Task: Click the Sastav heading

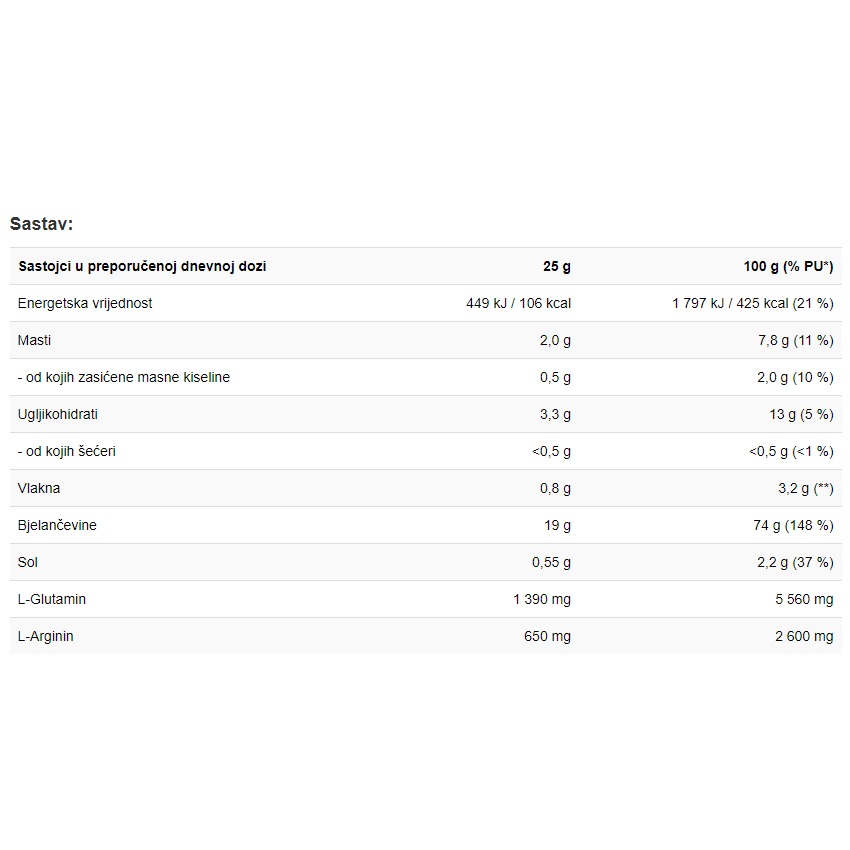Action: (x=42, y=223)
